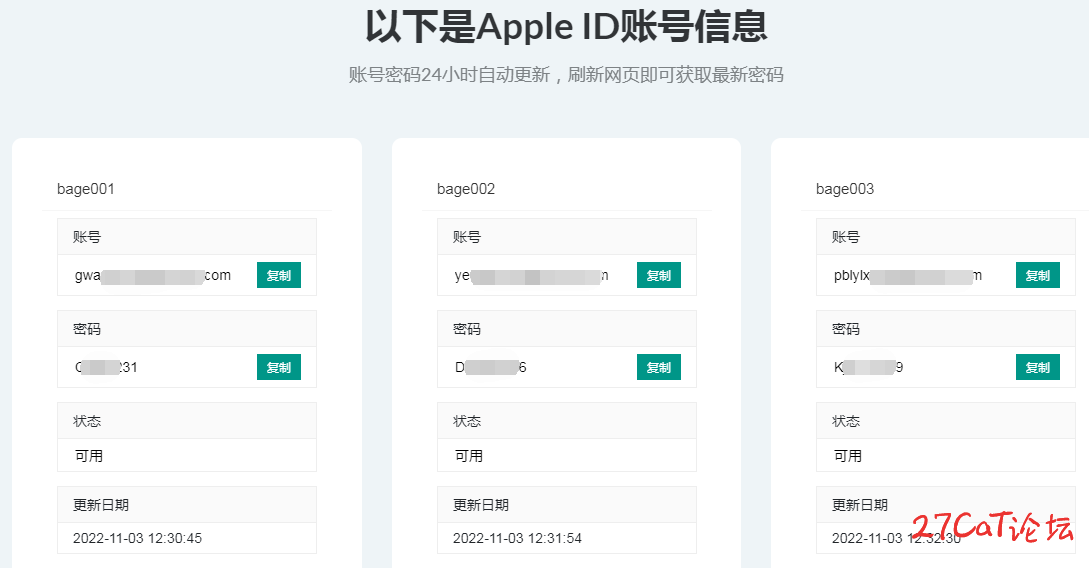Select the bage003 card title

pyautogui.click(x=845, y=189)
